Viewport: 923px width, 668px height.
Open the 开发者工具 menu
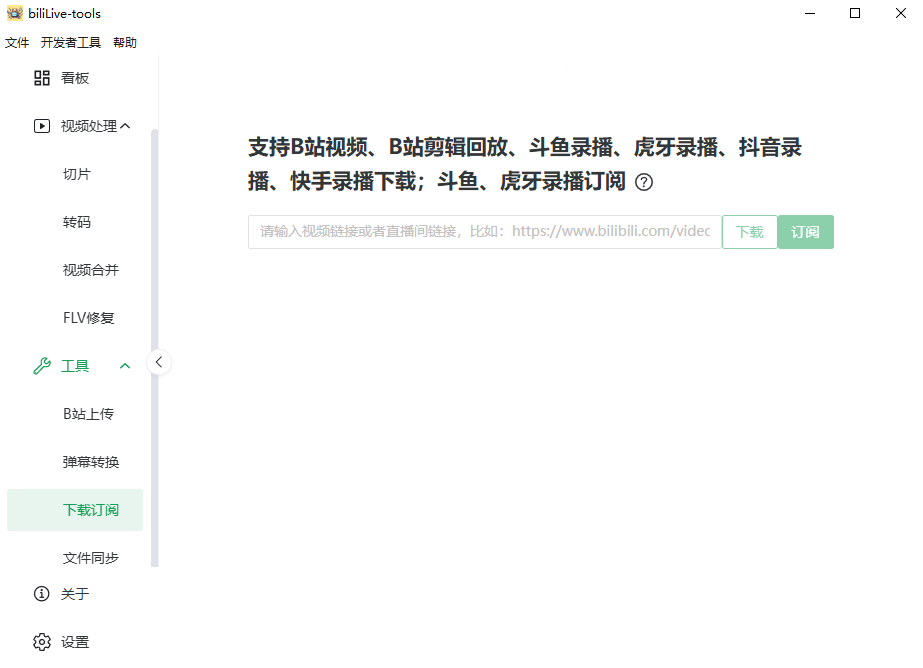[x=70, y=43]
